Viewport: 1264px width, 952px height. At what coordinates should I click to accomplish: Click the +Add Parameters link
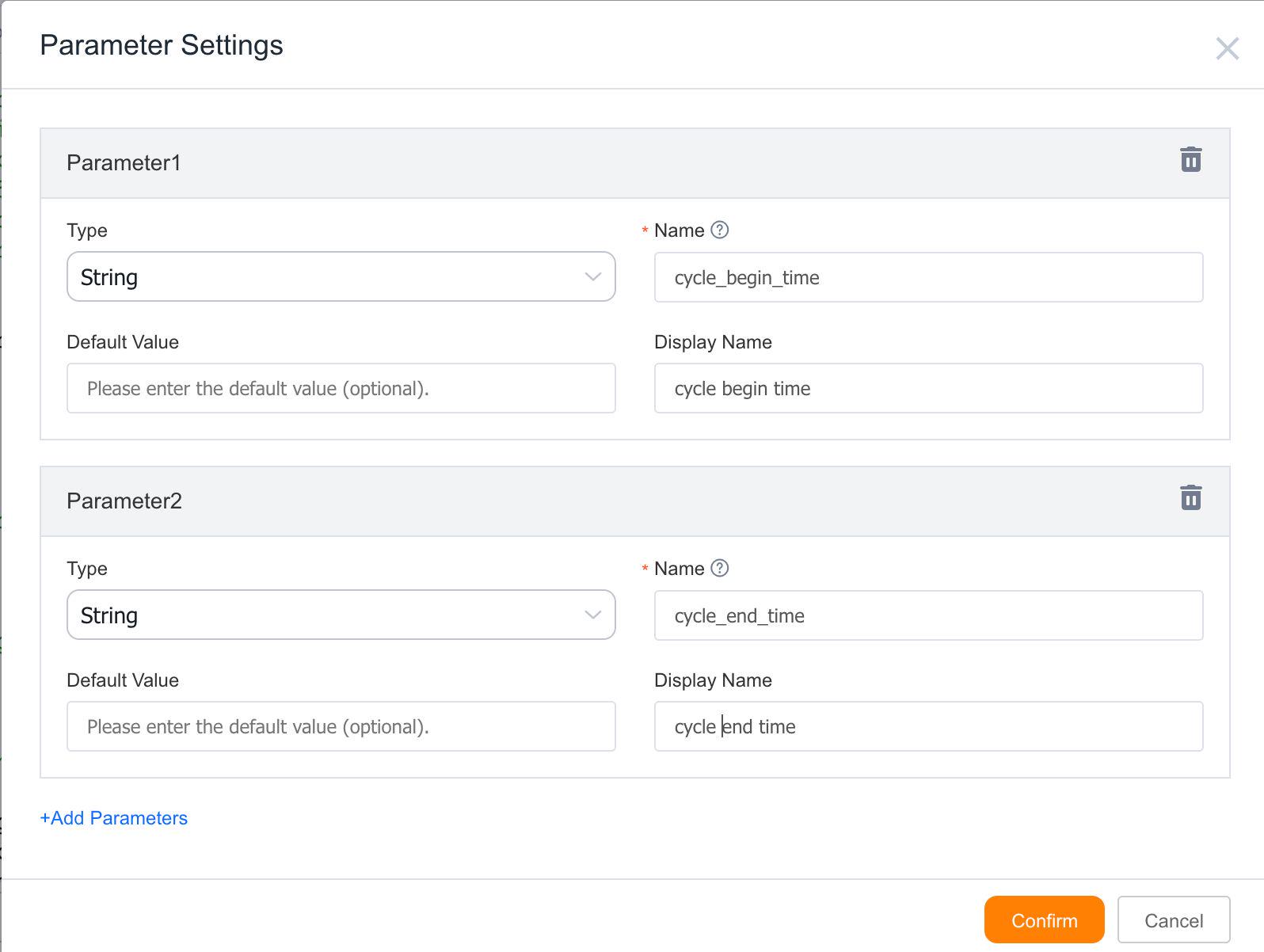point(114,818)
